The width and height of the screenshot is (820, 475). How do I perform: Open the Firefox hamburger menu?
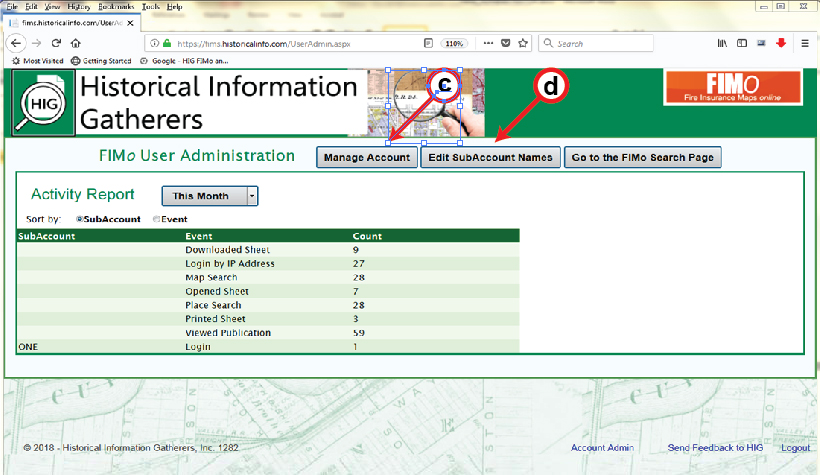tap(804, 44)
